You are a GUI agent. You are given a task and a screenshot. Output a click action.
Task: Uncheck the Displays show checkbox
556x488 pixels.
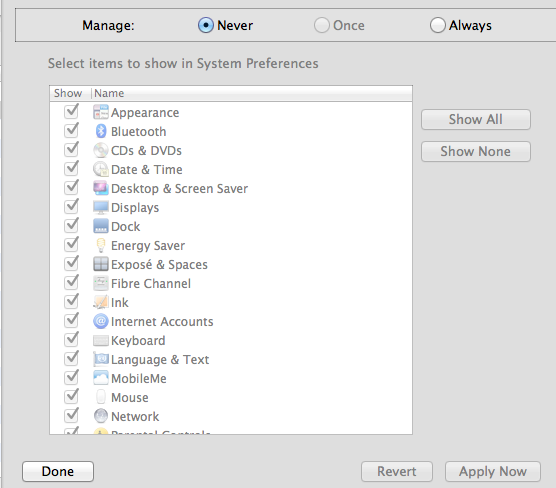point(71,206)
